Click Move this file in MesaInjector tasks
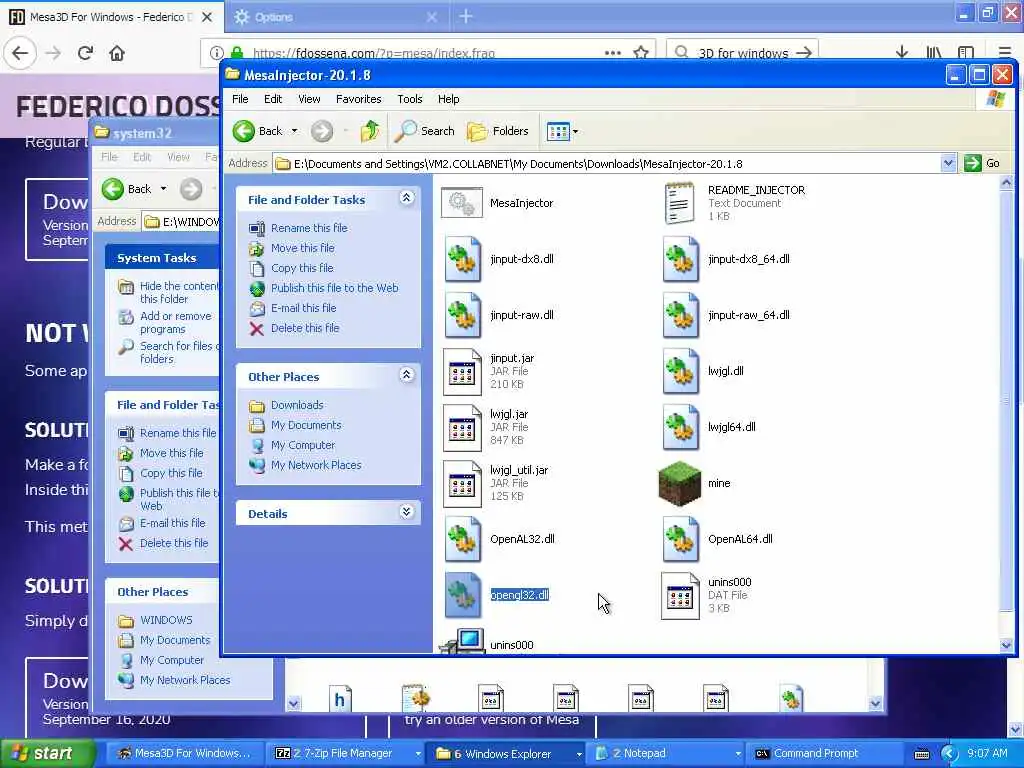This screenshot has width=1024, height=768. click(302, 248)
